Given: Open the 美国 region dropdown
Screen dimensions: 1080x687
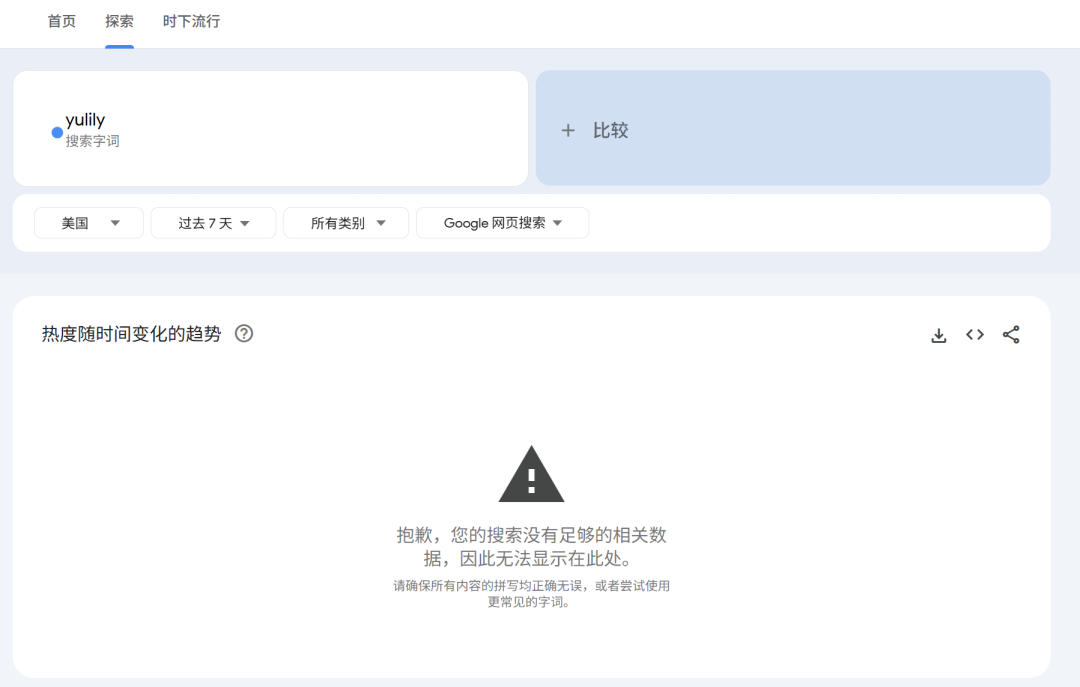Looking at the screenshot, I should [88, 223].
